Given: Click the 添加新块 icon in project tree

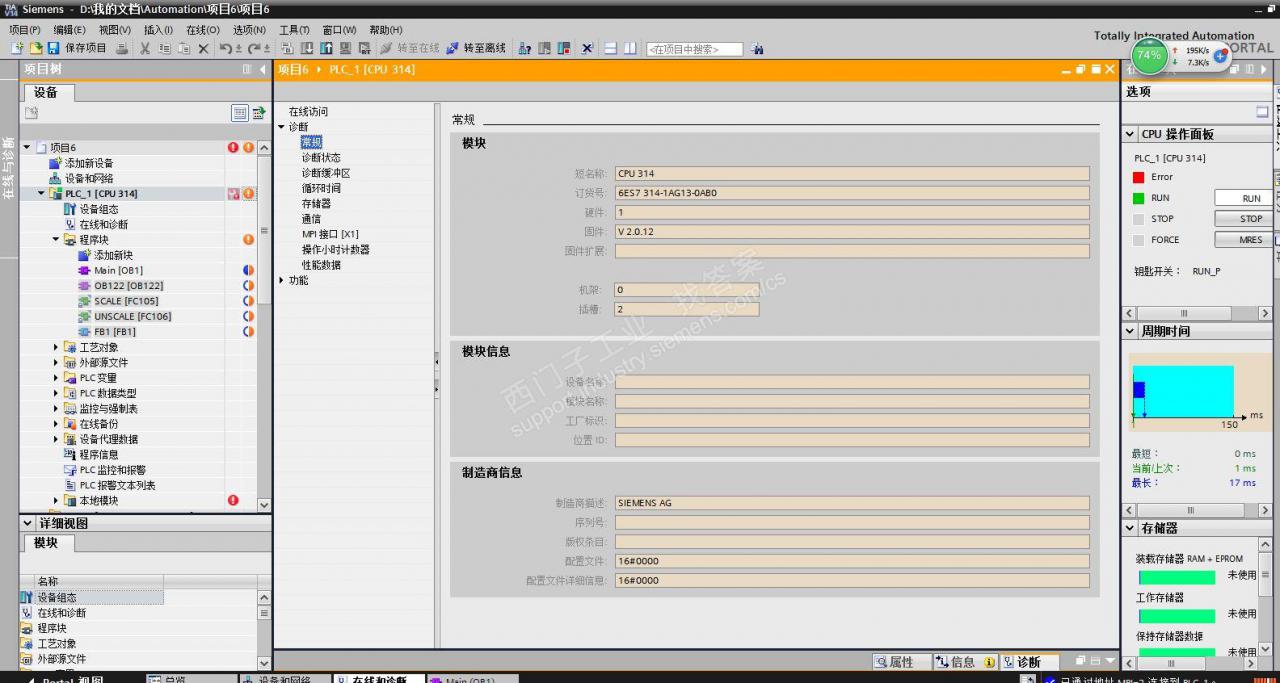Looking at the screenshot, I should (84, 255).
